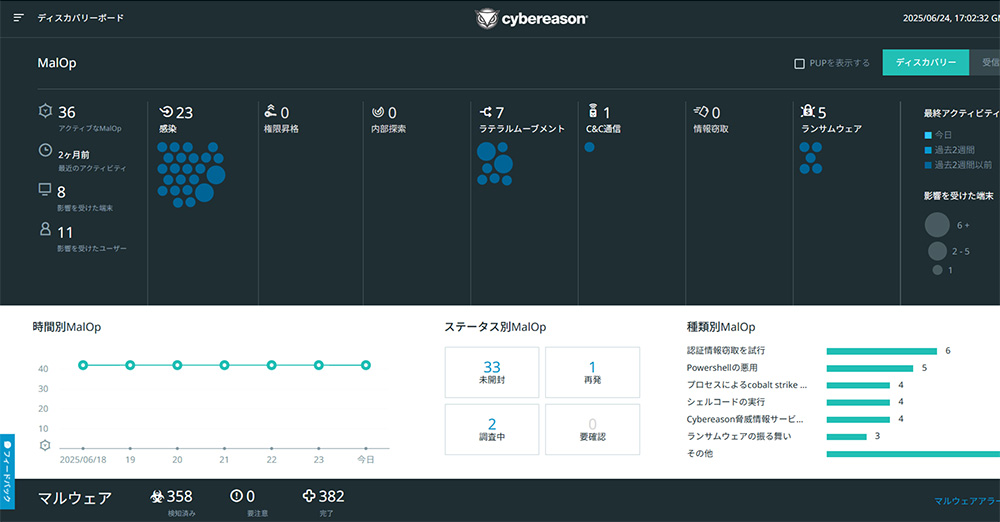Click the active MalOp hexagon icon
Screen dimensions: 1000x522
coord(45,111)
